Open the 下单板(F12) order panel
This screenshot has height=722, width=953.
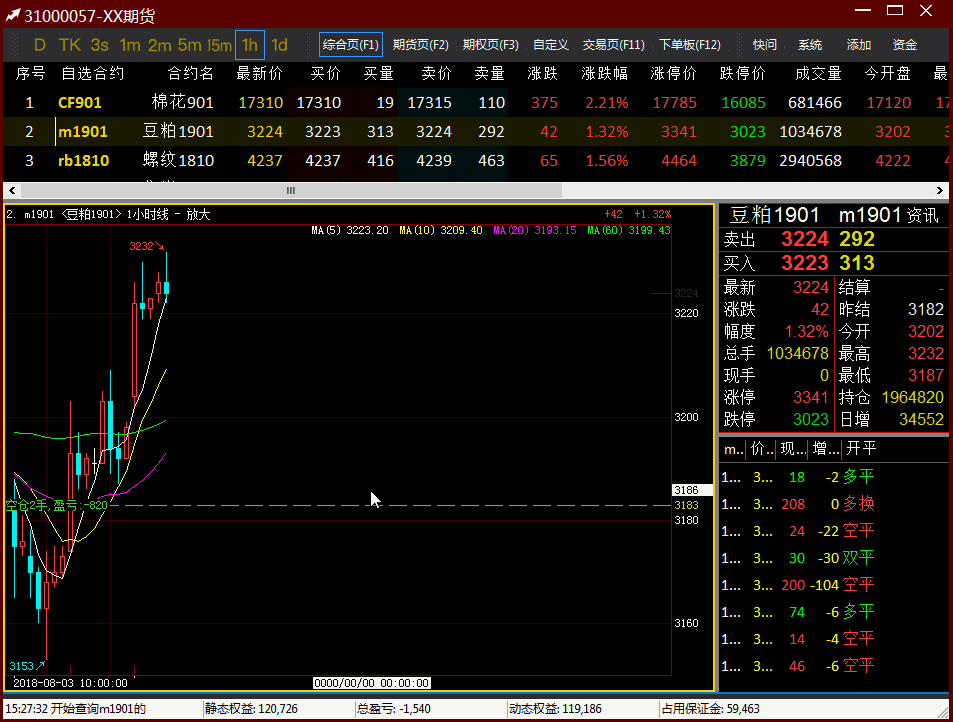[x=689, y=45]
